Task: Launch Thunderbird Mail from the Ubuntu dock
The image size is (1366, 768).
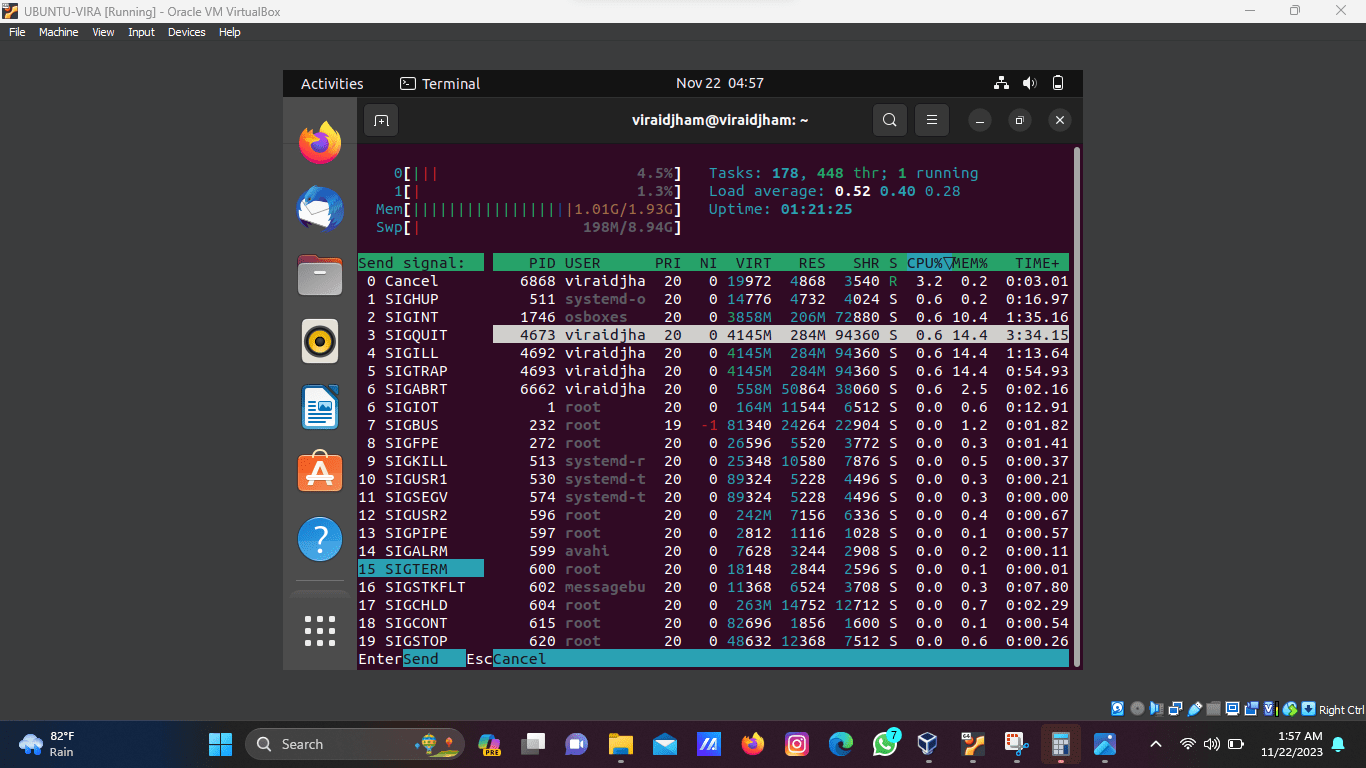Action: [320, 208]
